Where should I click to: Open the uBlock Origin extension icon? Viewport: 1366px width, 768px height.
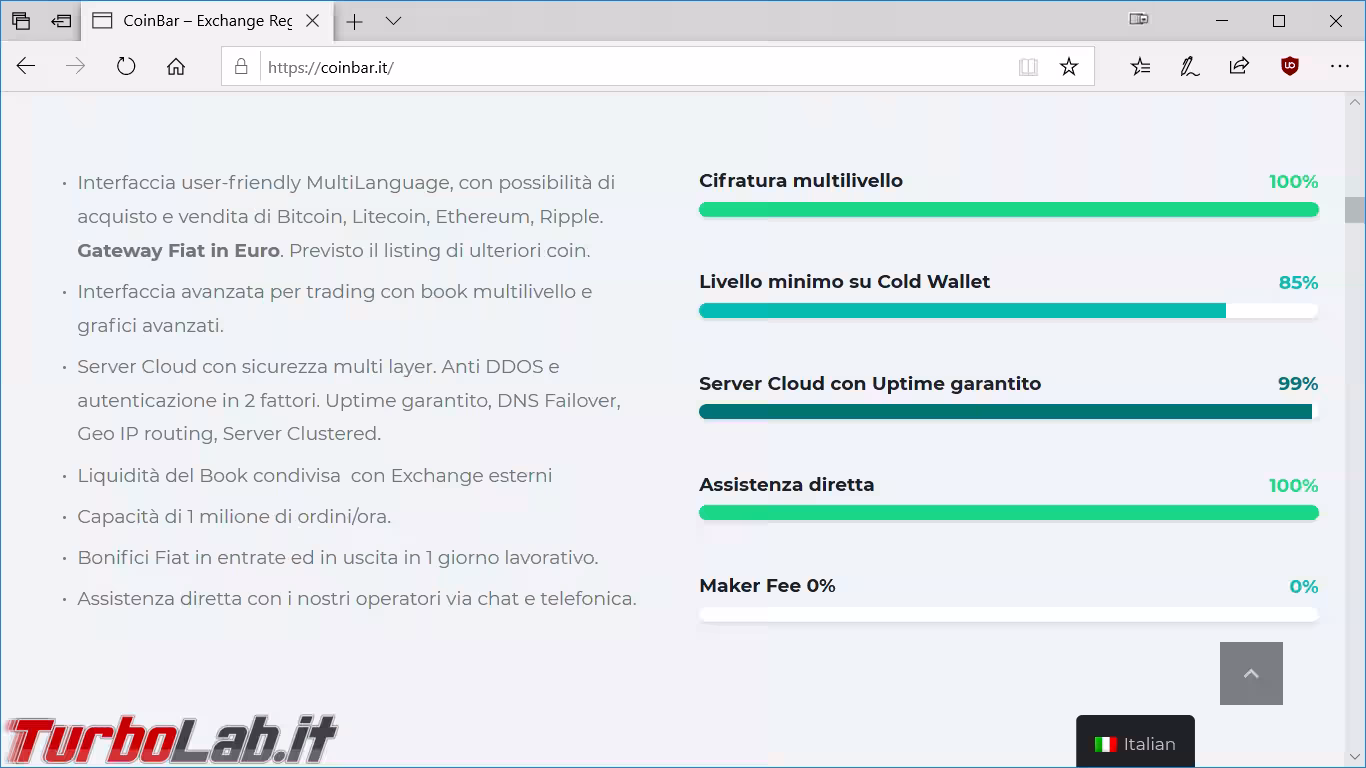1290,66
